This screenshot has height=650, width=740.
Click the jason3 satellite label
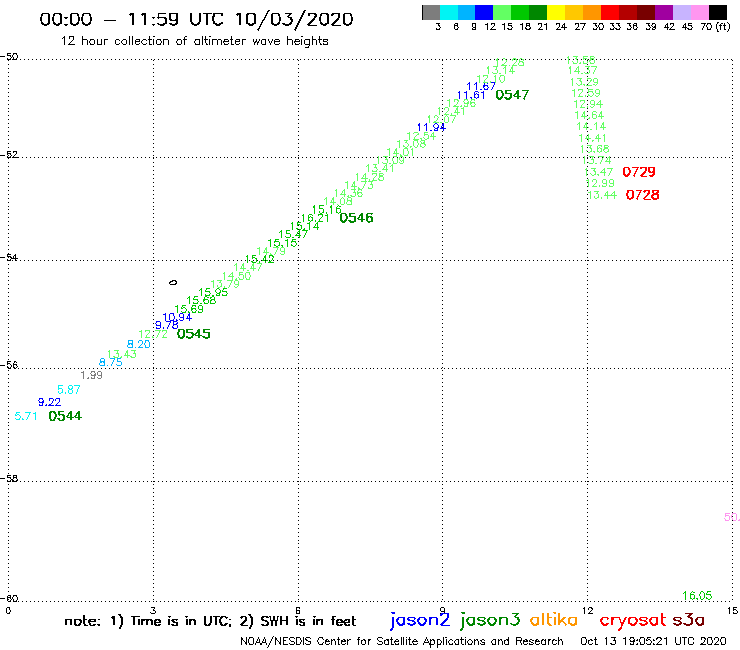tap(490, 620)
